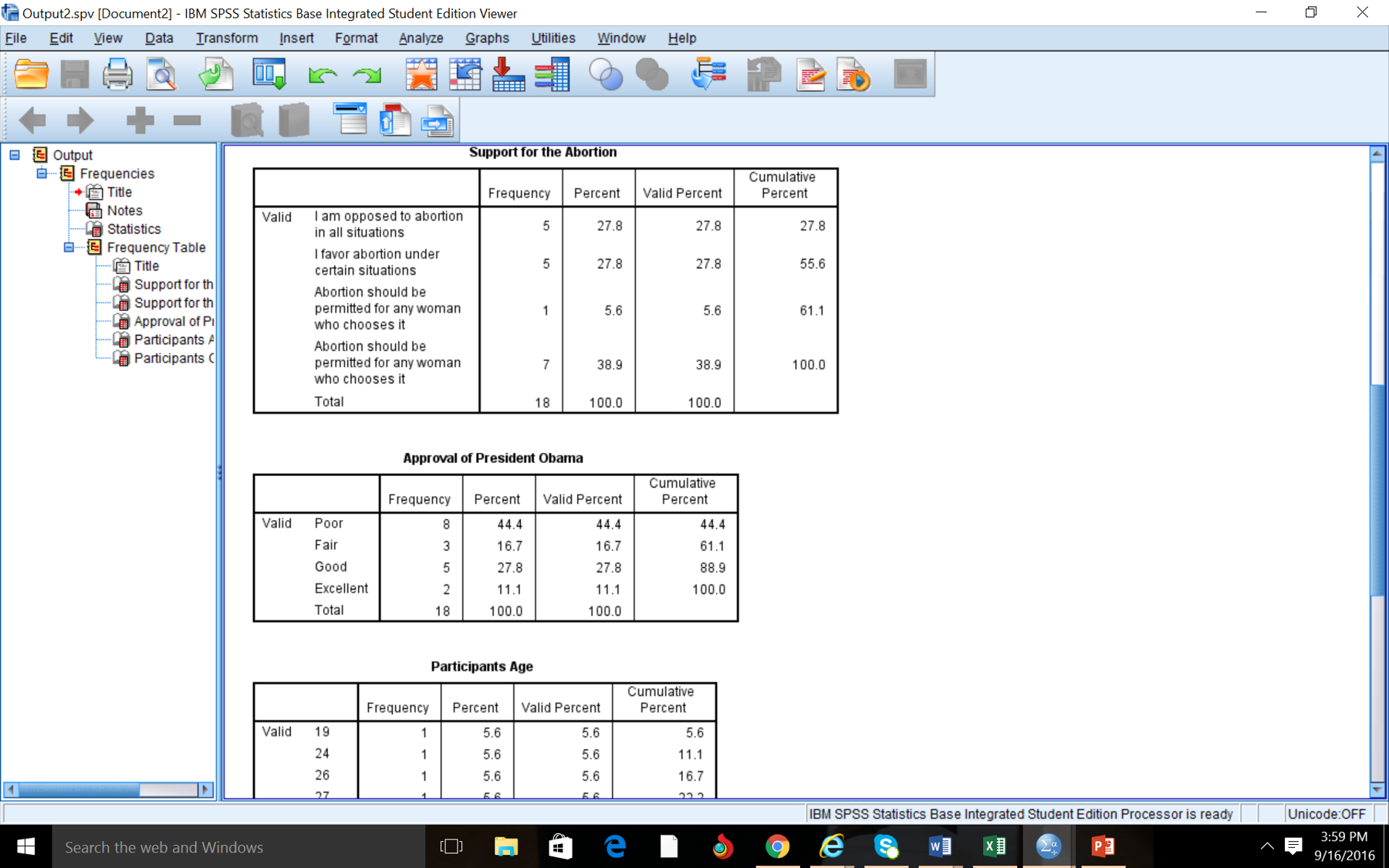Open the Graphs menu

click(487, 38)
